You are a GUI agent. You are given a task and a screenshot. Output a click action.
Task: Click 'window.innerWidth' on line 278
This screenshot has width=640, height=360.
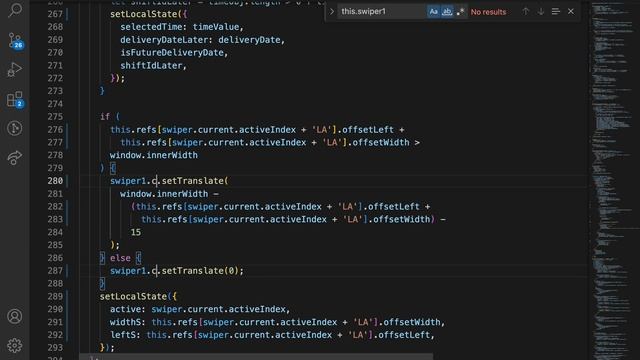(153, 155)
